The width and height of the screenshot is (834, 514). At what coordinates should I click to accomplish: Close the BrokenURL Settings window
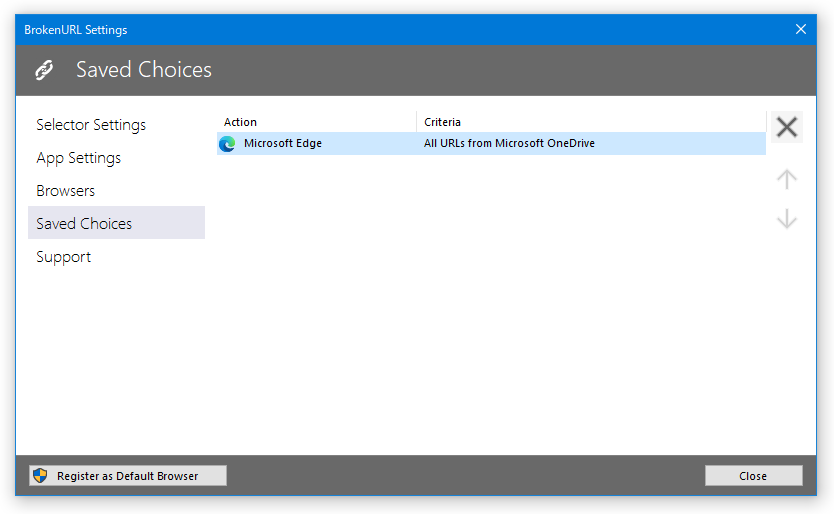800,29
